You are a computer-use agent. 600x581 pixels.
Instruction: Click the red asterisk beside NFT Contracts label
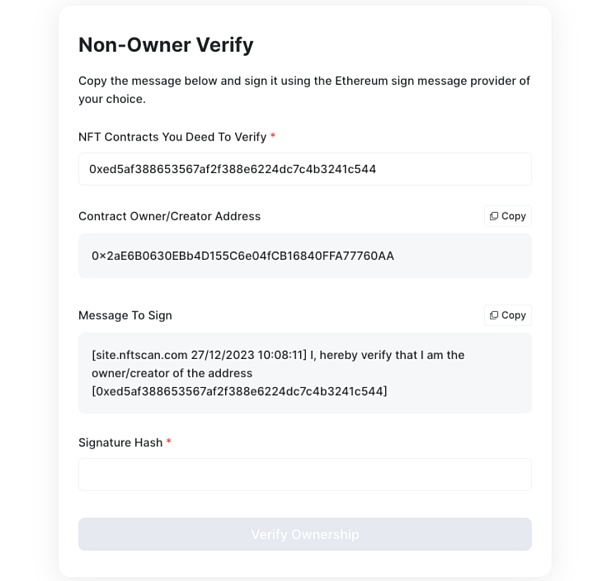pos(273,136)
